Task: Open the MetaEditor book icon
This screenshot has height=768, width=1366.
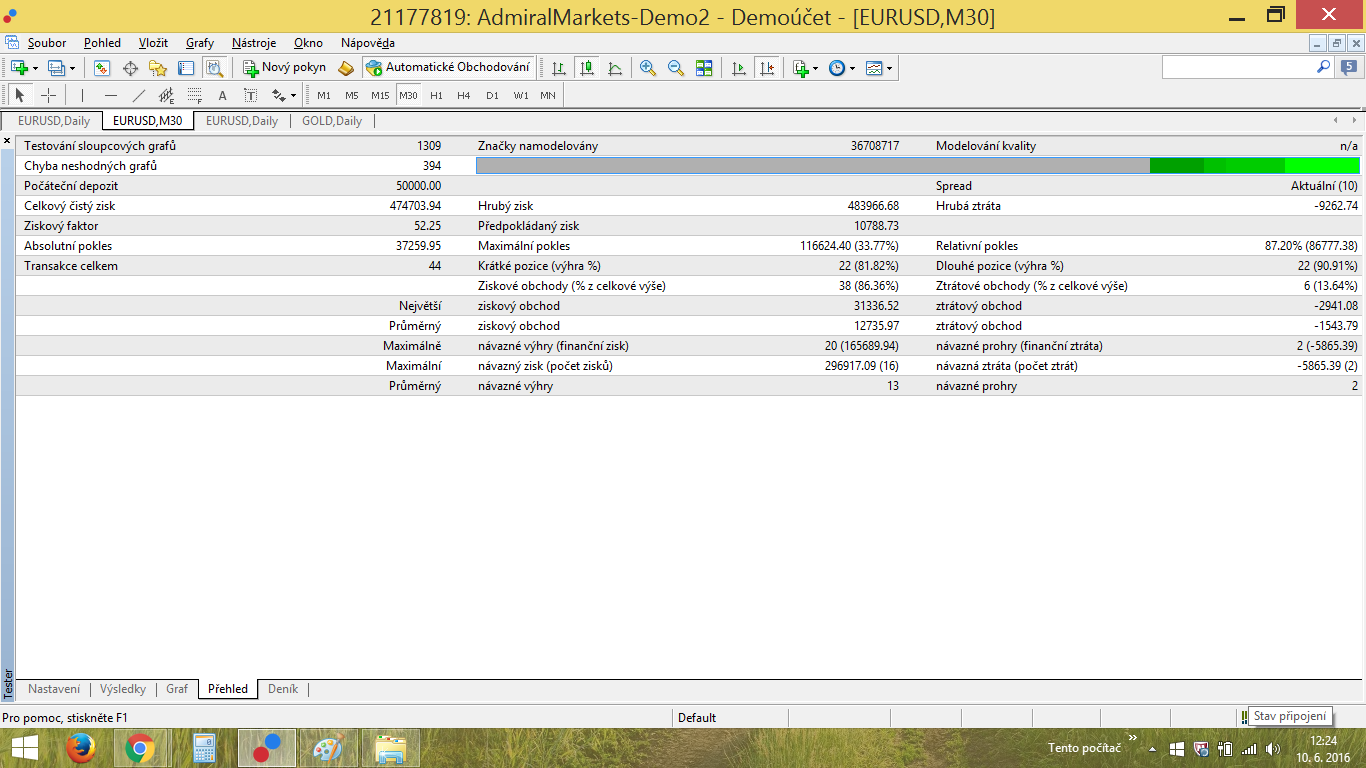Action: point(346,68)
